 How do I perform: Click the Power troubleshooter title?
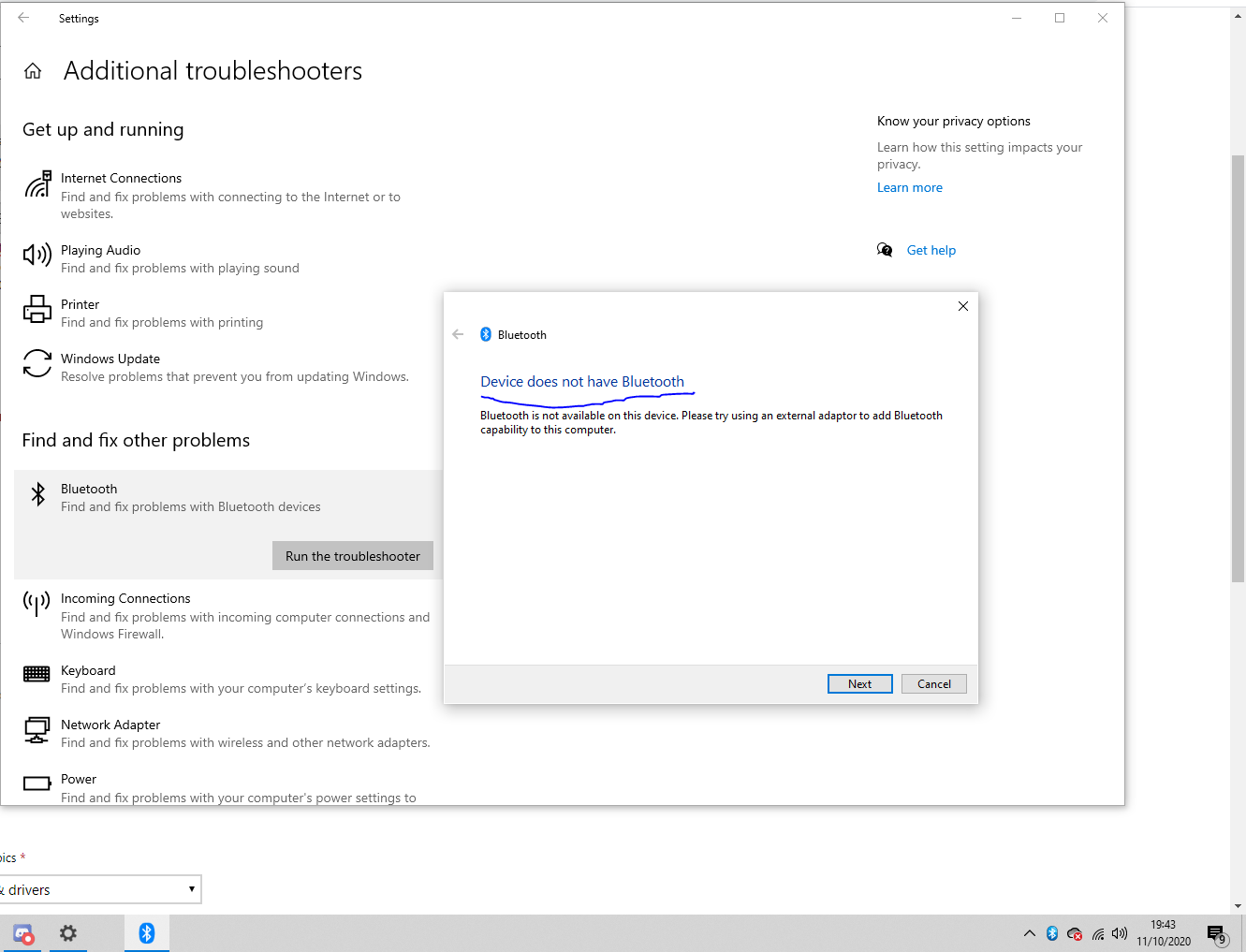(79, 779)
